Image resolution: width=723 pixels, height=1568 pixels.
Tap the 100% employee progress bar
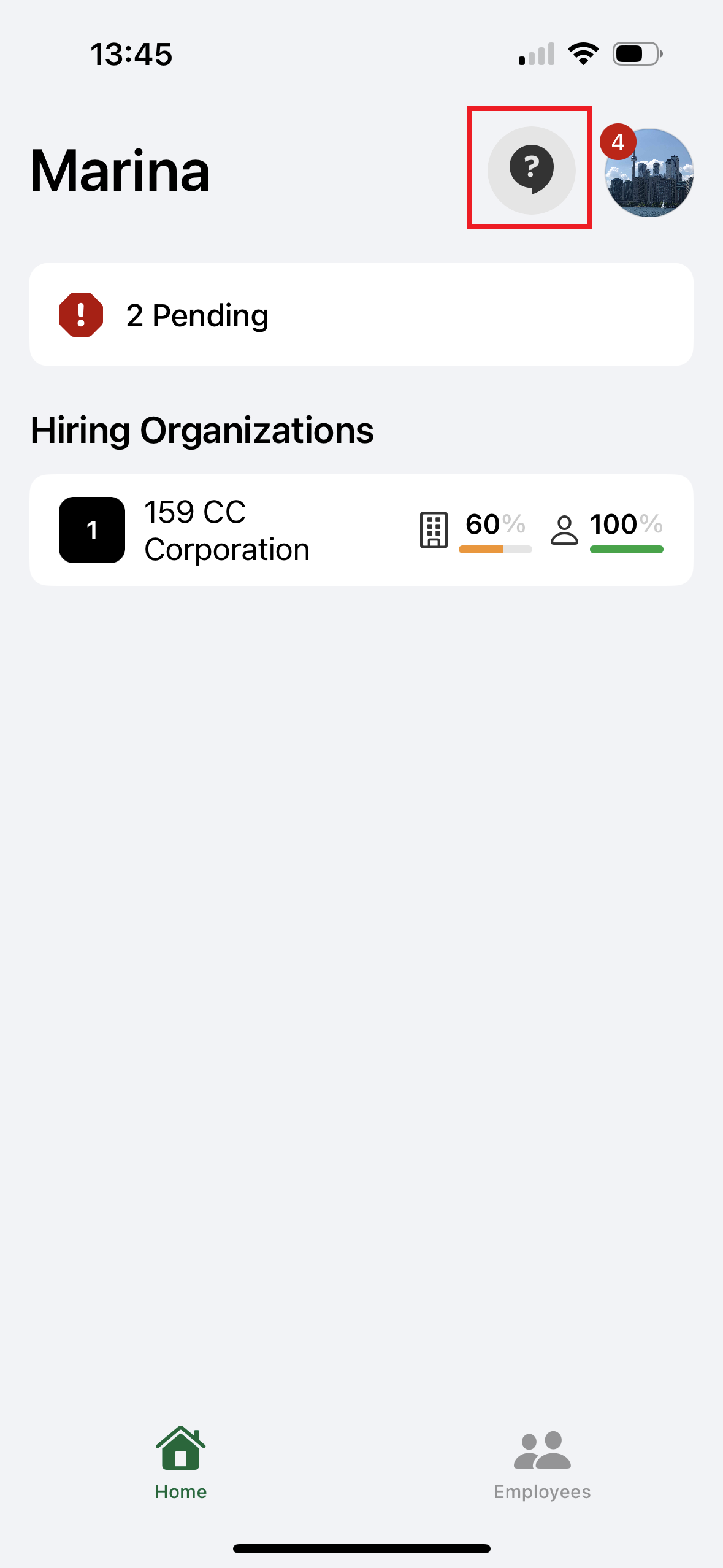(626, 550)
